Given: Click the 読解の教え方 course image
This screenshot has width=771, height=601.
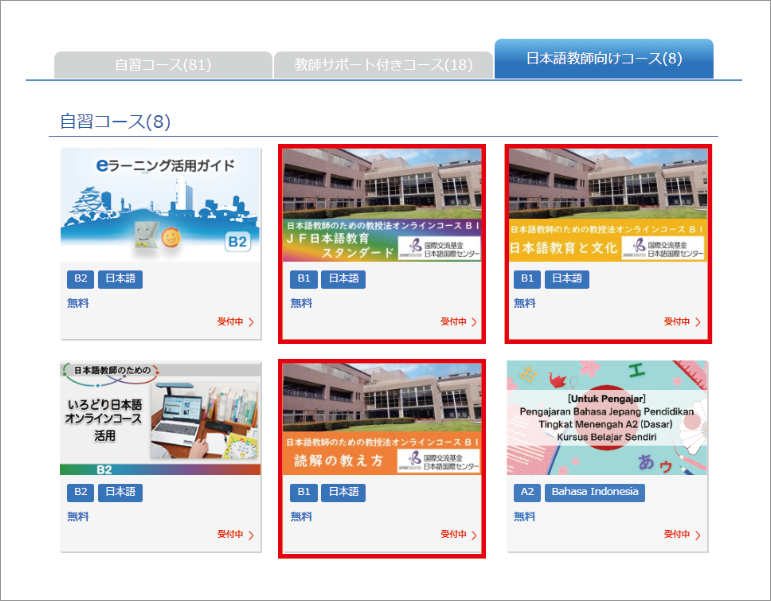Looking at the screenshot, I should 381,418.
